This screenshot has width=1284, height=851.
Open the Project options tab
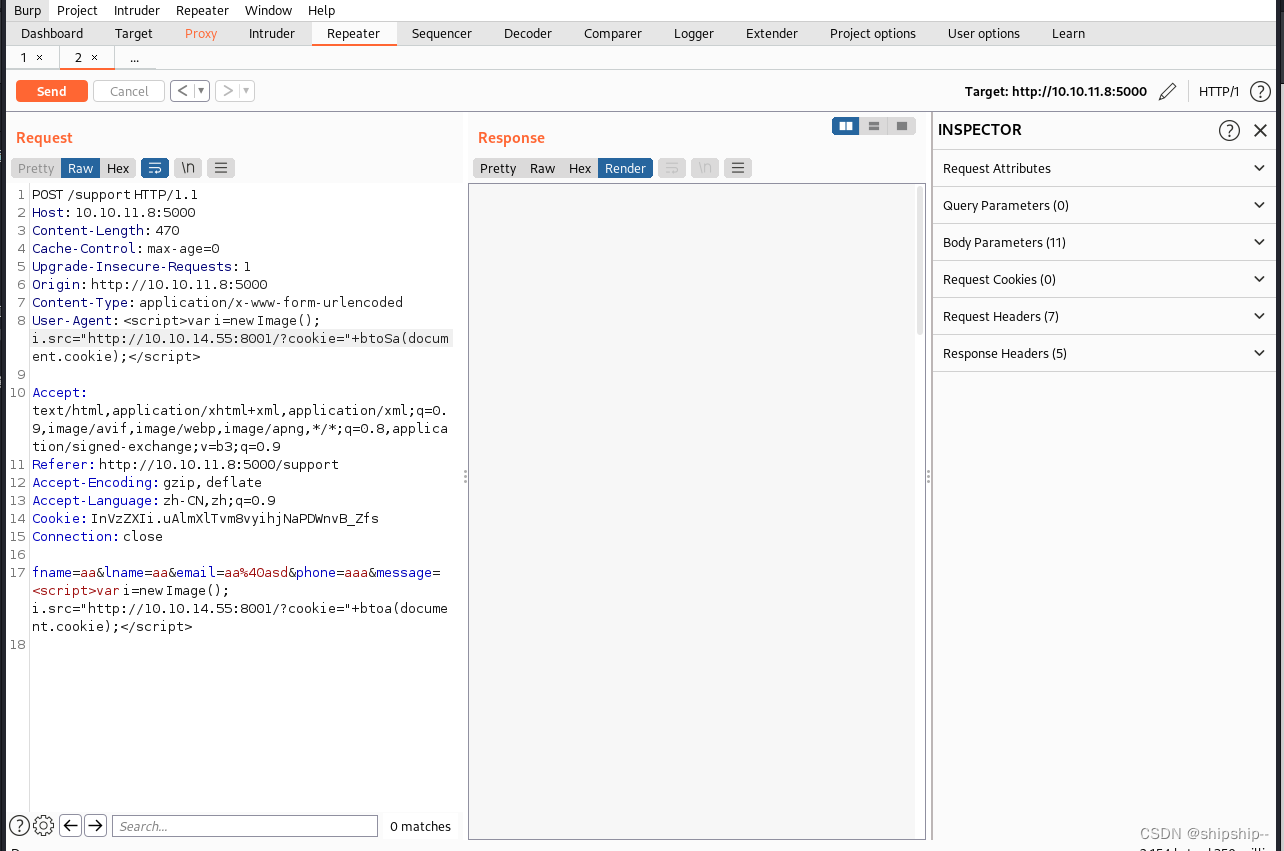[873, 33]
